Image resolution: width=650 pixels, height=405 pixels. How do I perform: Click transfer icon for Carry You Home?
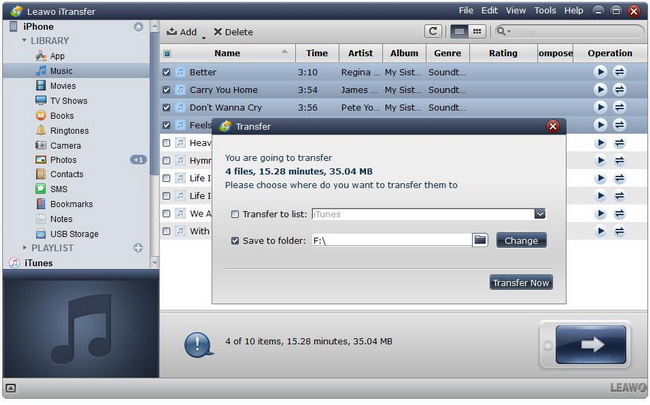[x=619, y=90]
